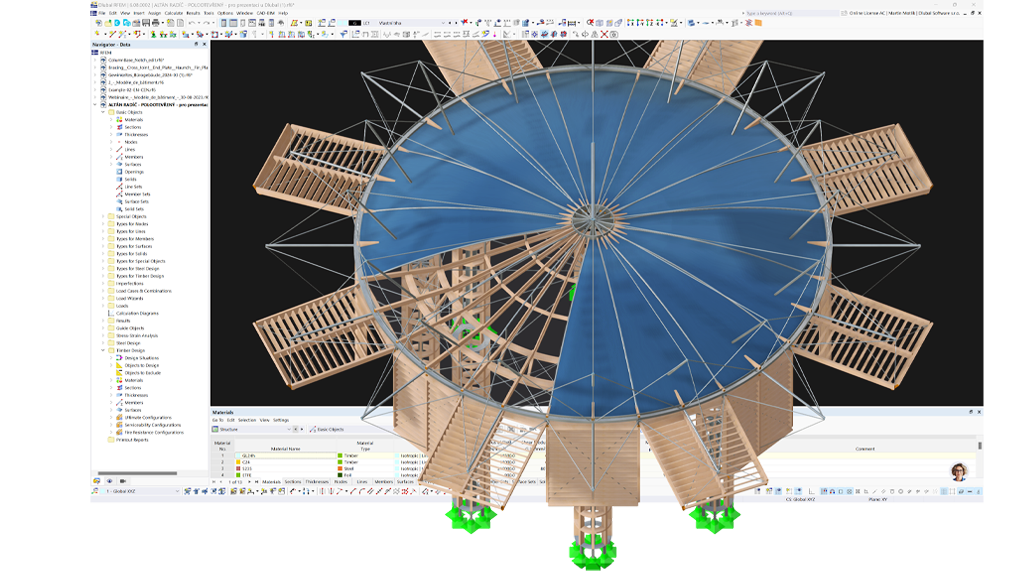This screenshot has width=1024, height=576.
Task: Select the Member Sets icon in navigator
Action: [119, 193]
